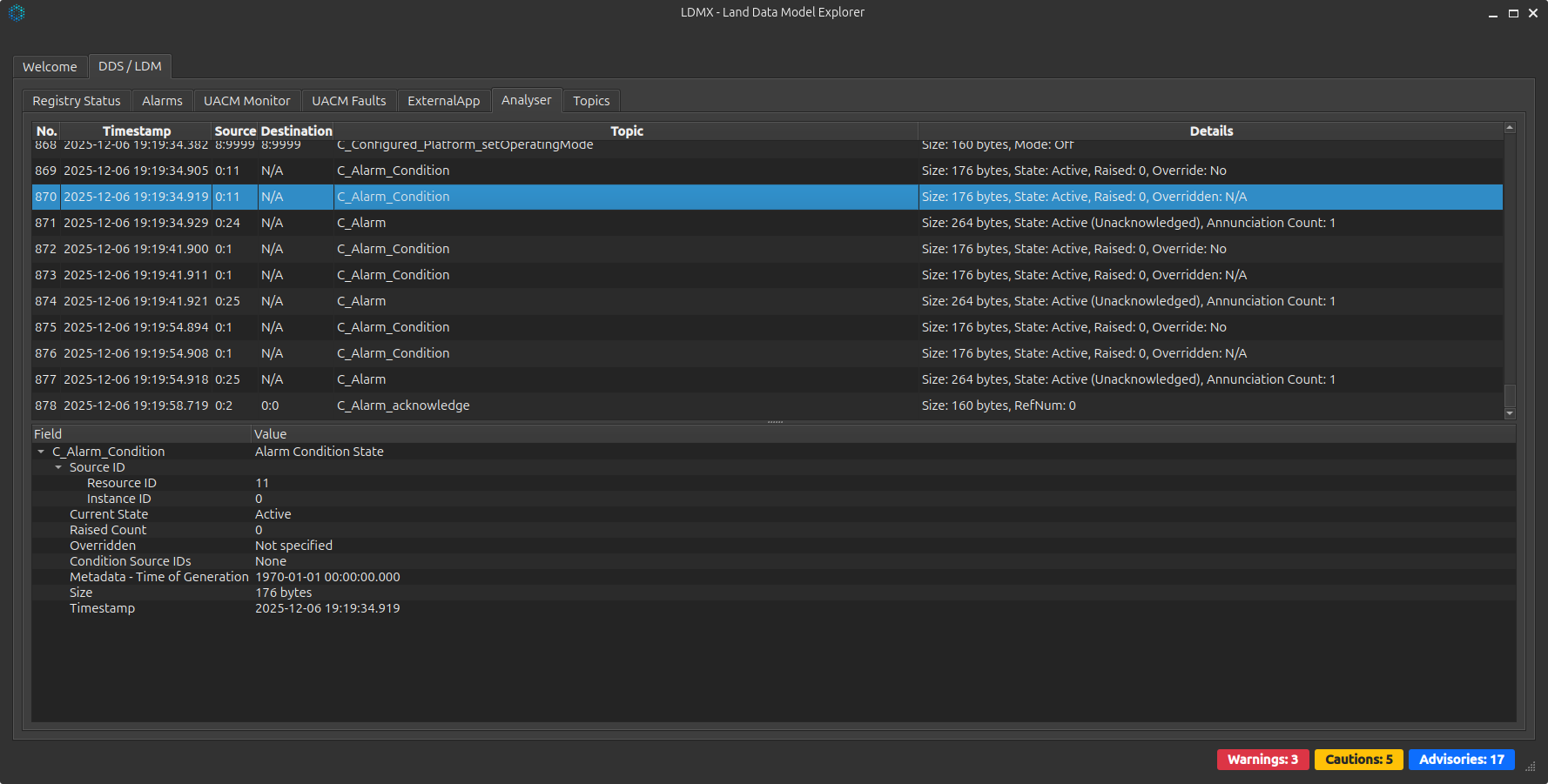Viewport: 1548px width, 784px height.
Task: Click the Advisories: 17 status badge
Action: click(x=1461, y=759)
